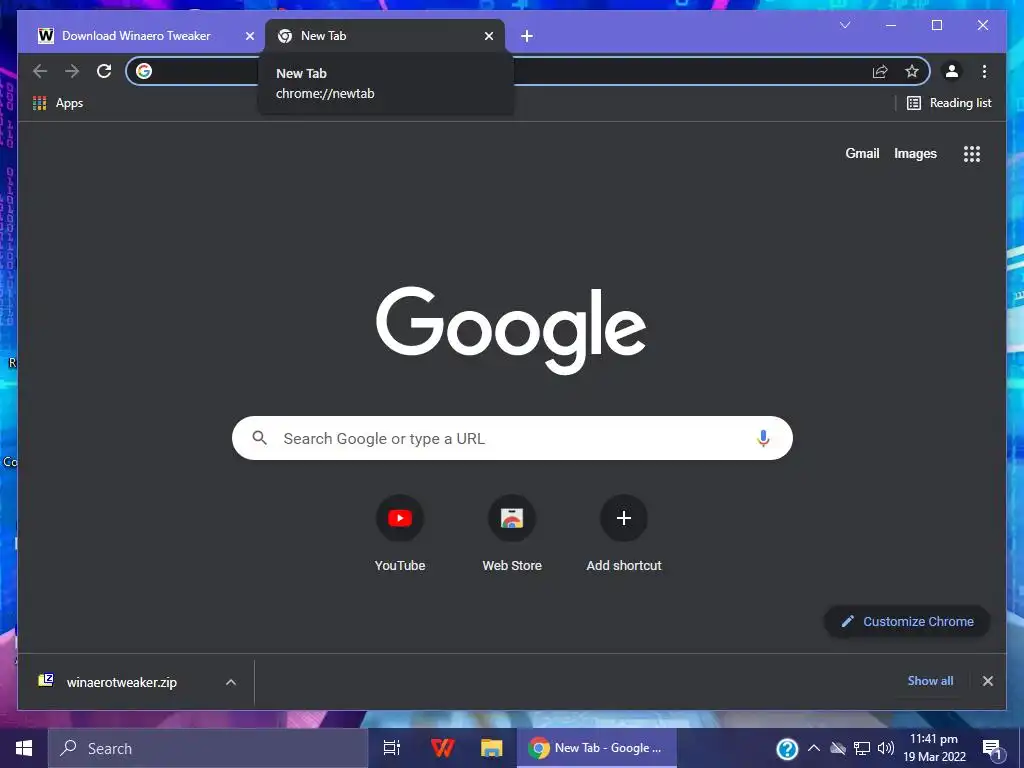Dismiss the downloads bar

coord(987,681)
